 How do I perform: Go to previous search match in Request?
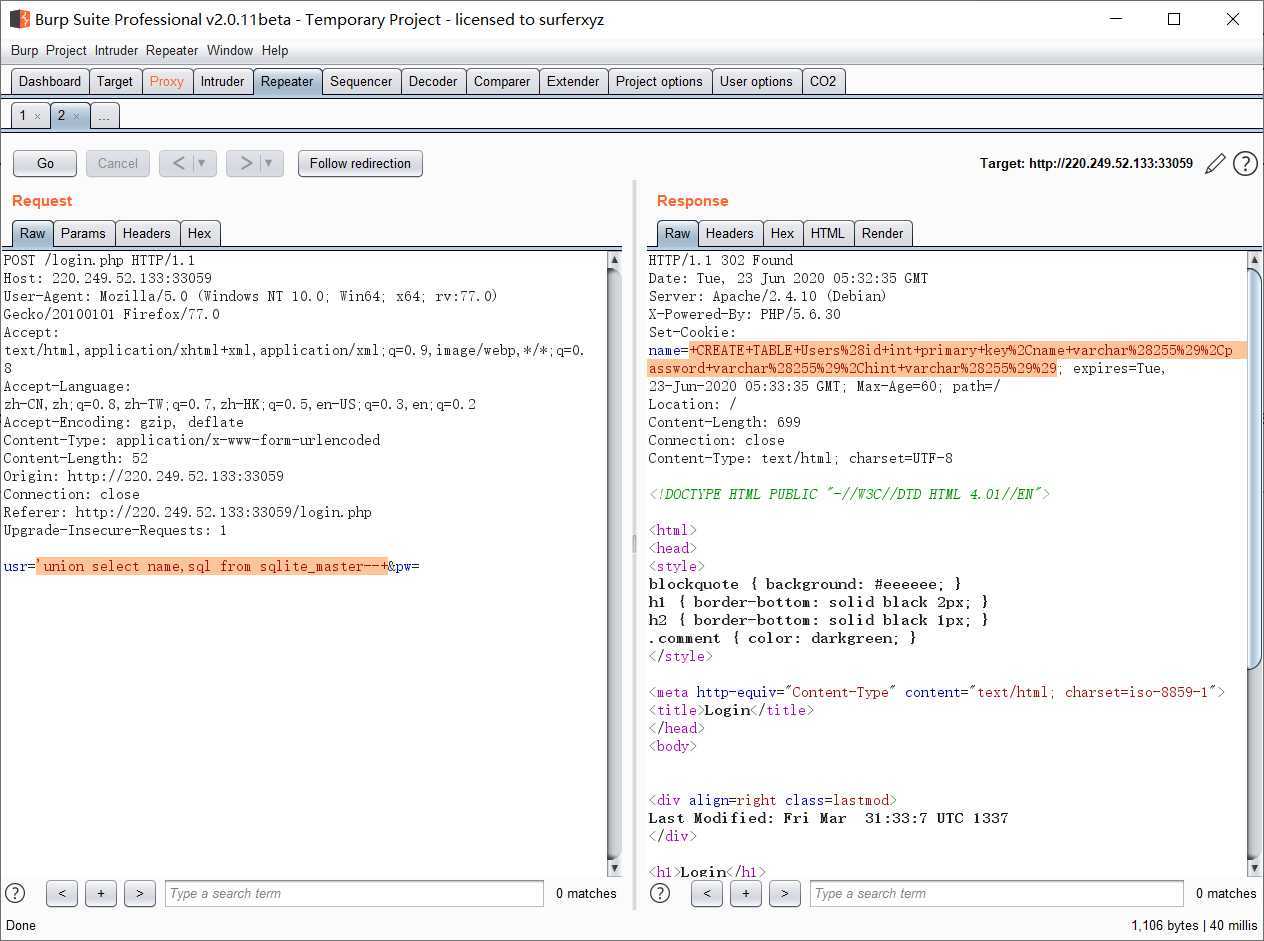[62, 893]
